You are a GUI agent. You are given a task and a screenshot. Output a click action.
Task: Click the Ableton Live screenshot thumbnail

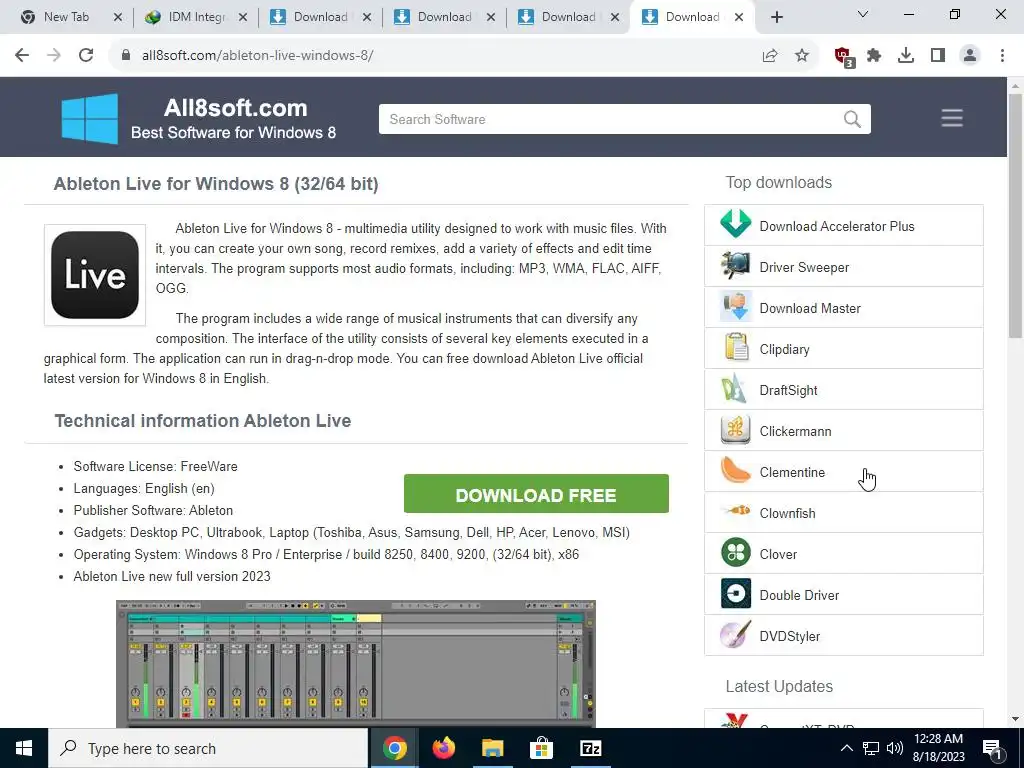[x=356, y=664]
